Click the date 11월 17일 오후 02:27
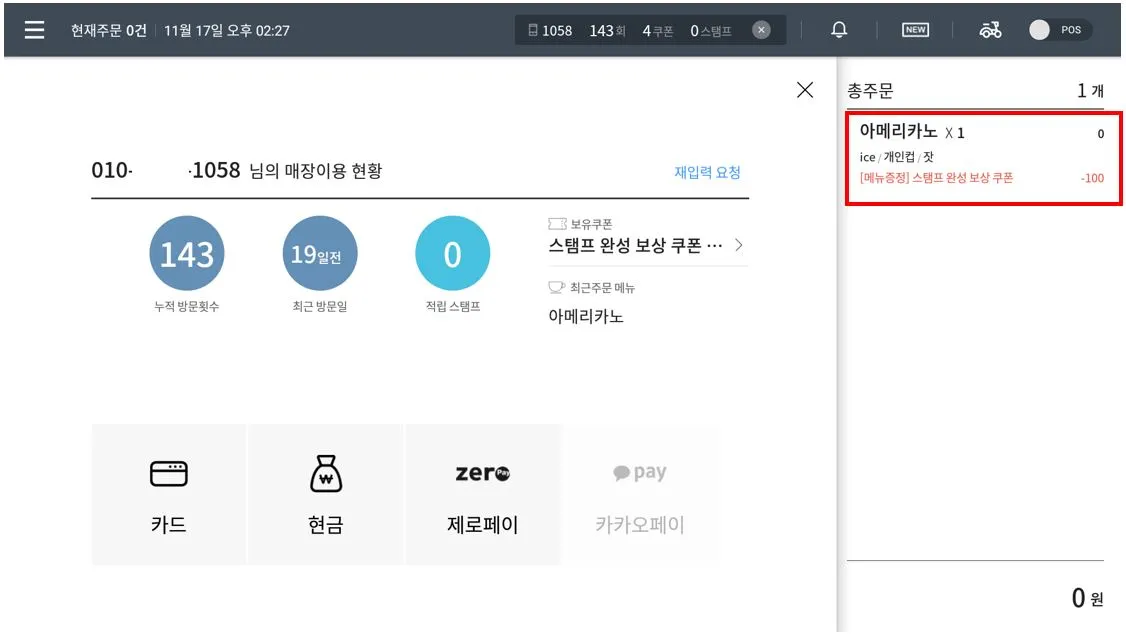The height and width of the screenshot is (635, 1126). (x=227, y=30)
